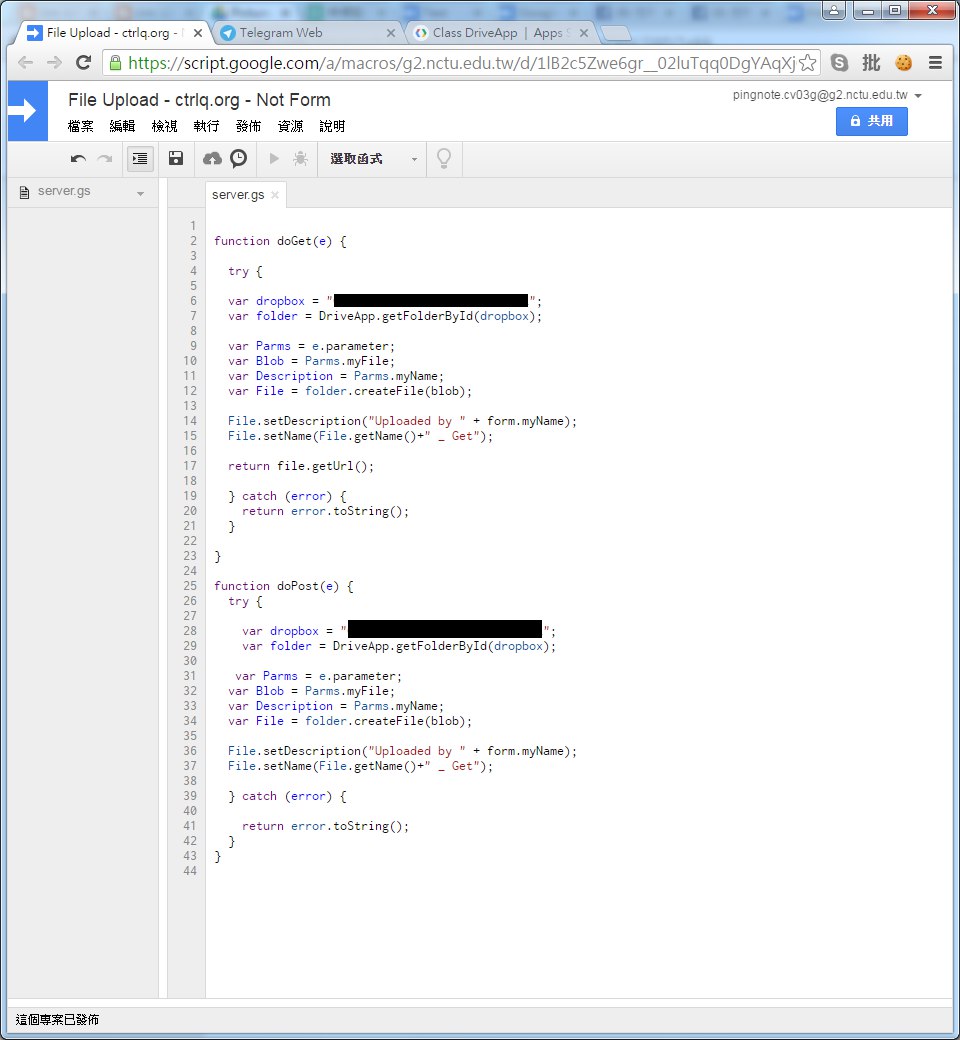Close the server.gs editor tab
This screenshot has height=1040, width=960.
click(275, 194)
